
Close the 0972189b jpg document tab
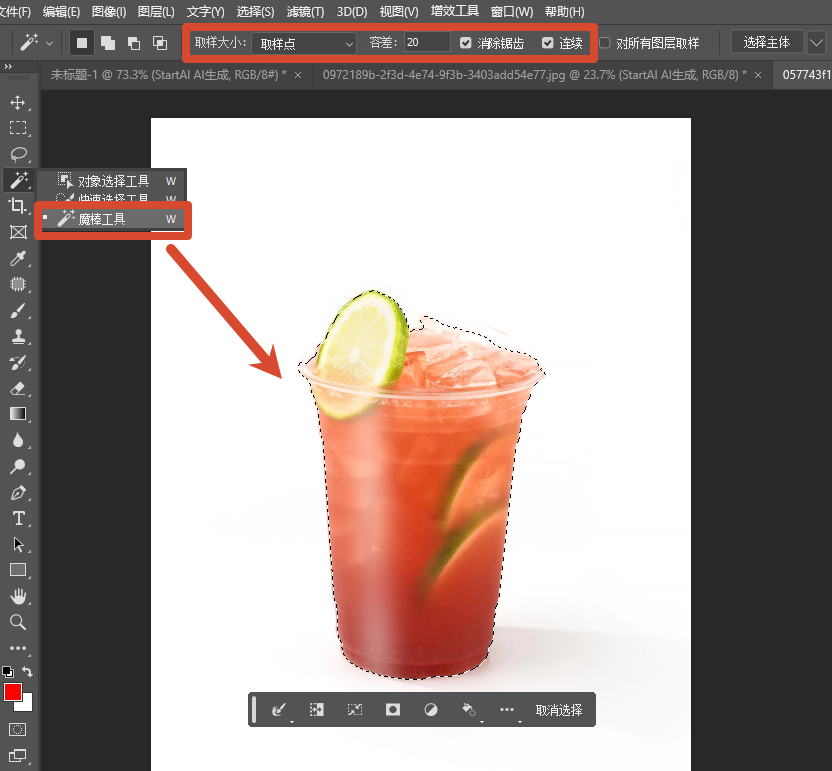(758, 75)
